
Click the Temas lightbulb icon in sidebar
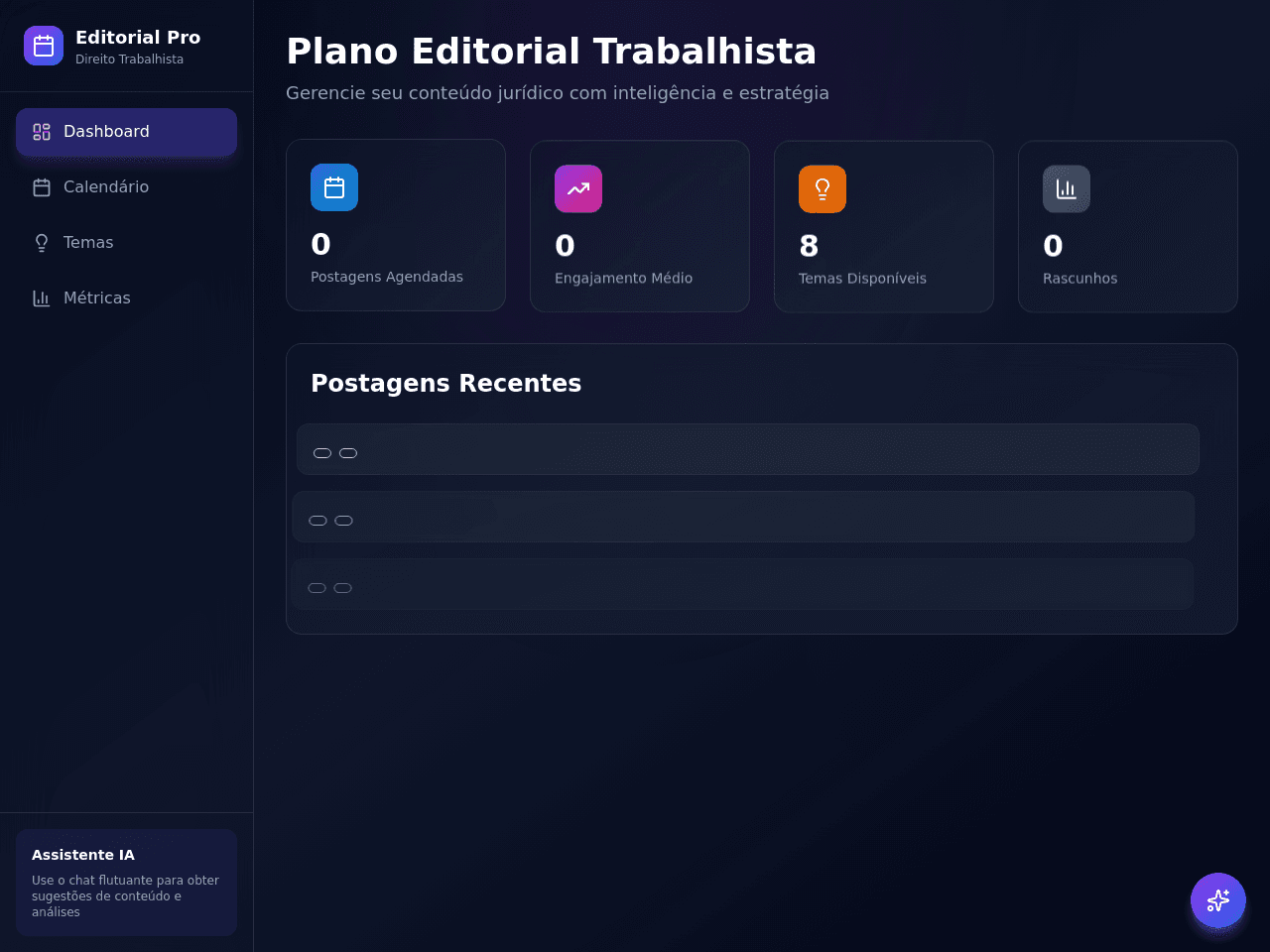[42, 243]
